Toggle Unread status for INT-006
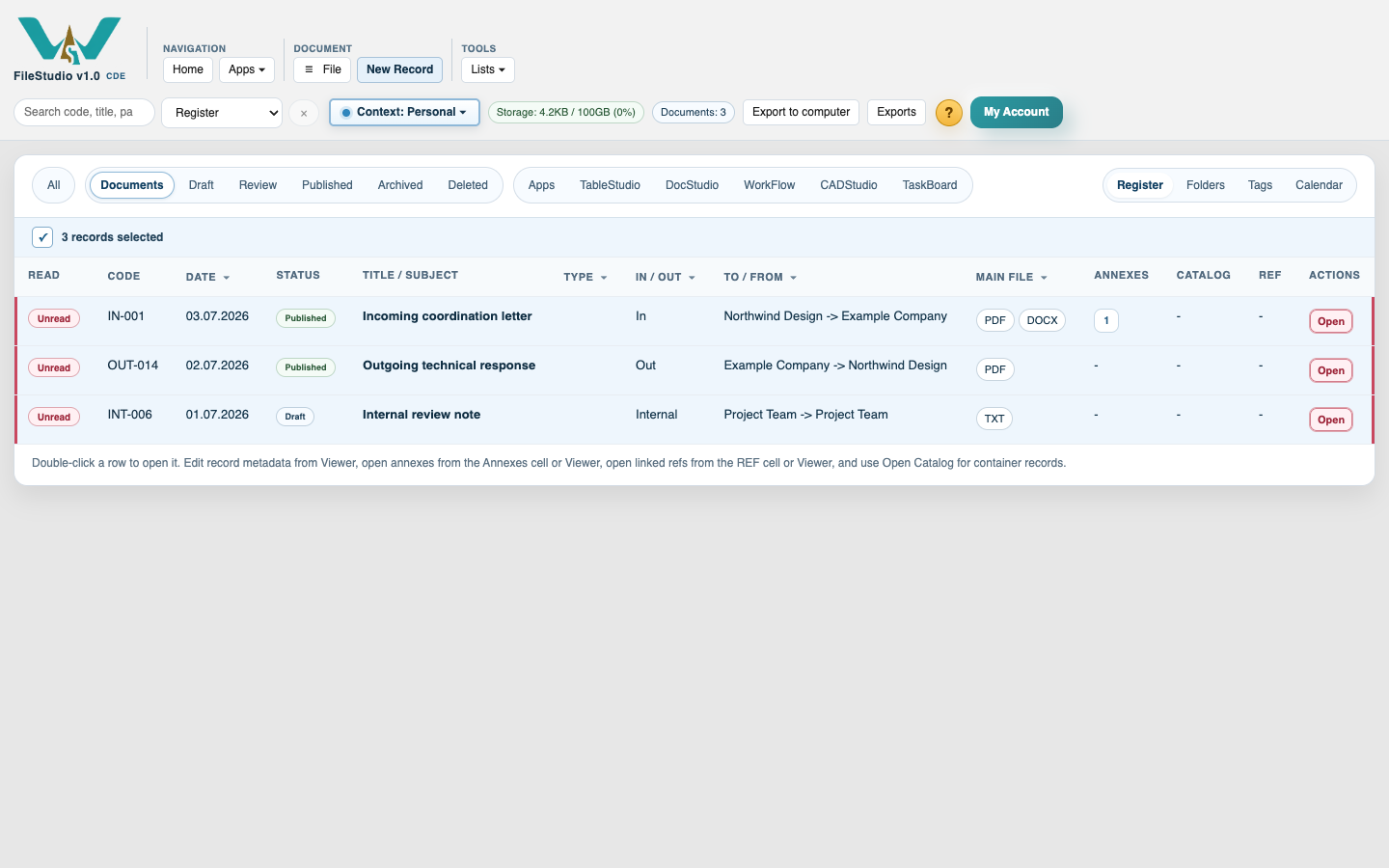Viewport: 1389px width, 868px height. coord(54,417)
